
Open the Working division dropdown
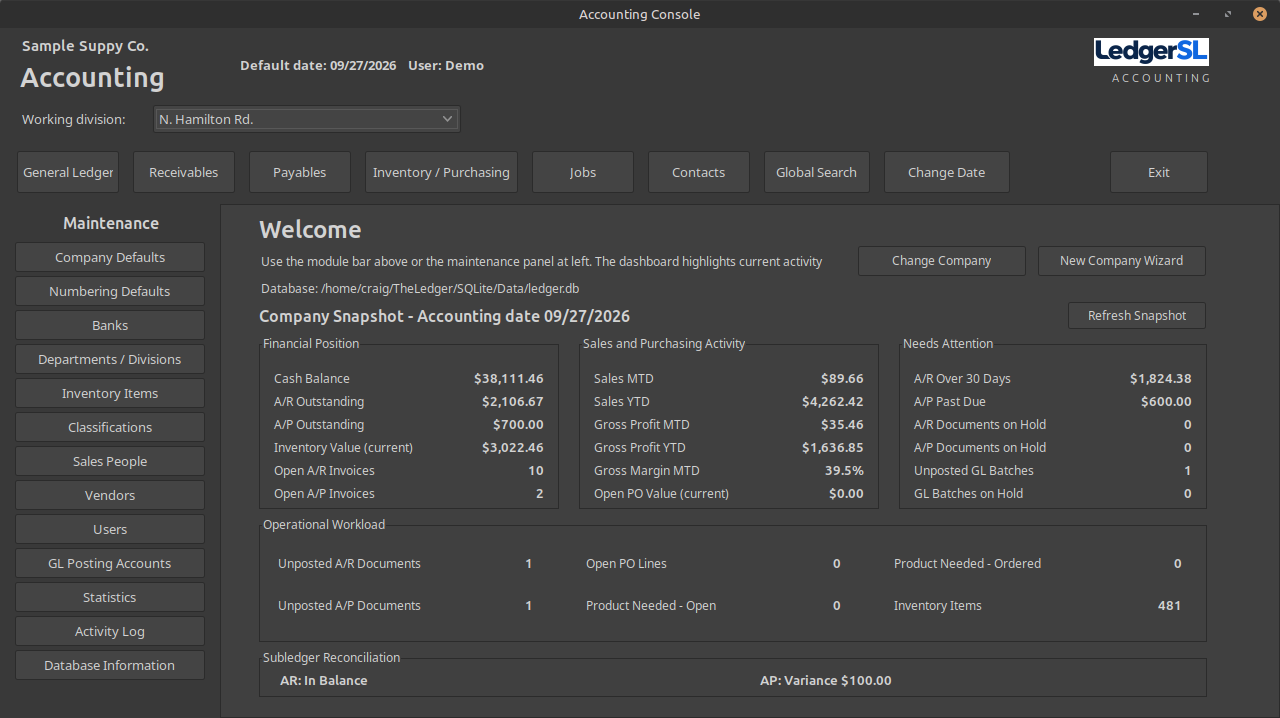pyautogui.click(x=306, y=119)
